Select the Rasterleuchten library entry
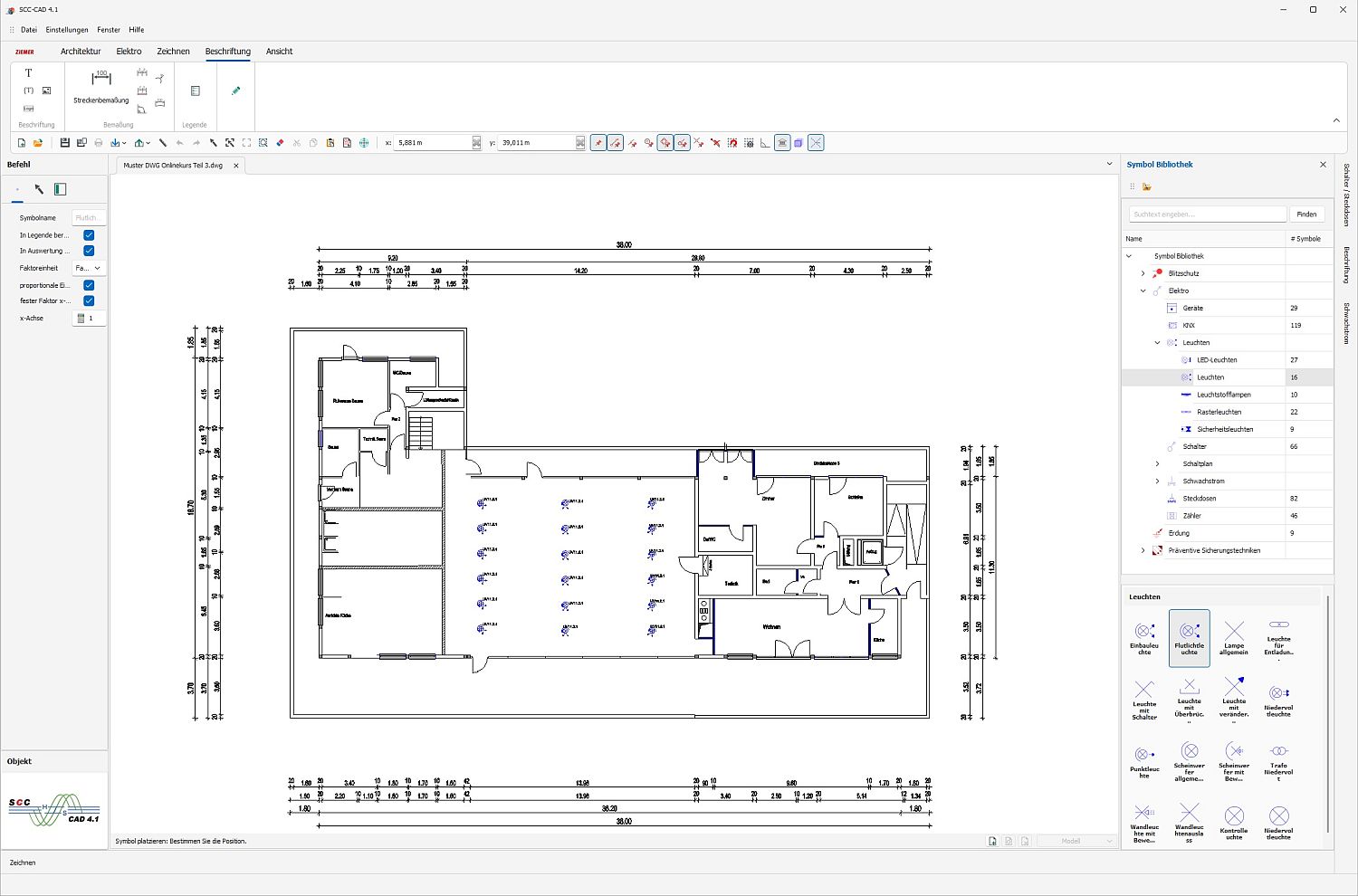The width and height of the screenshot is (1358, 896). pyautogui.click(x=1219, y=412)
